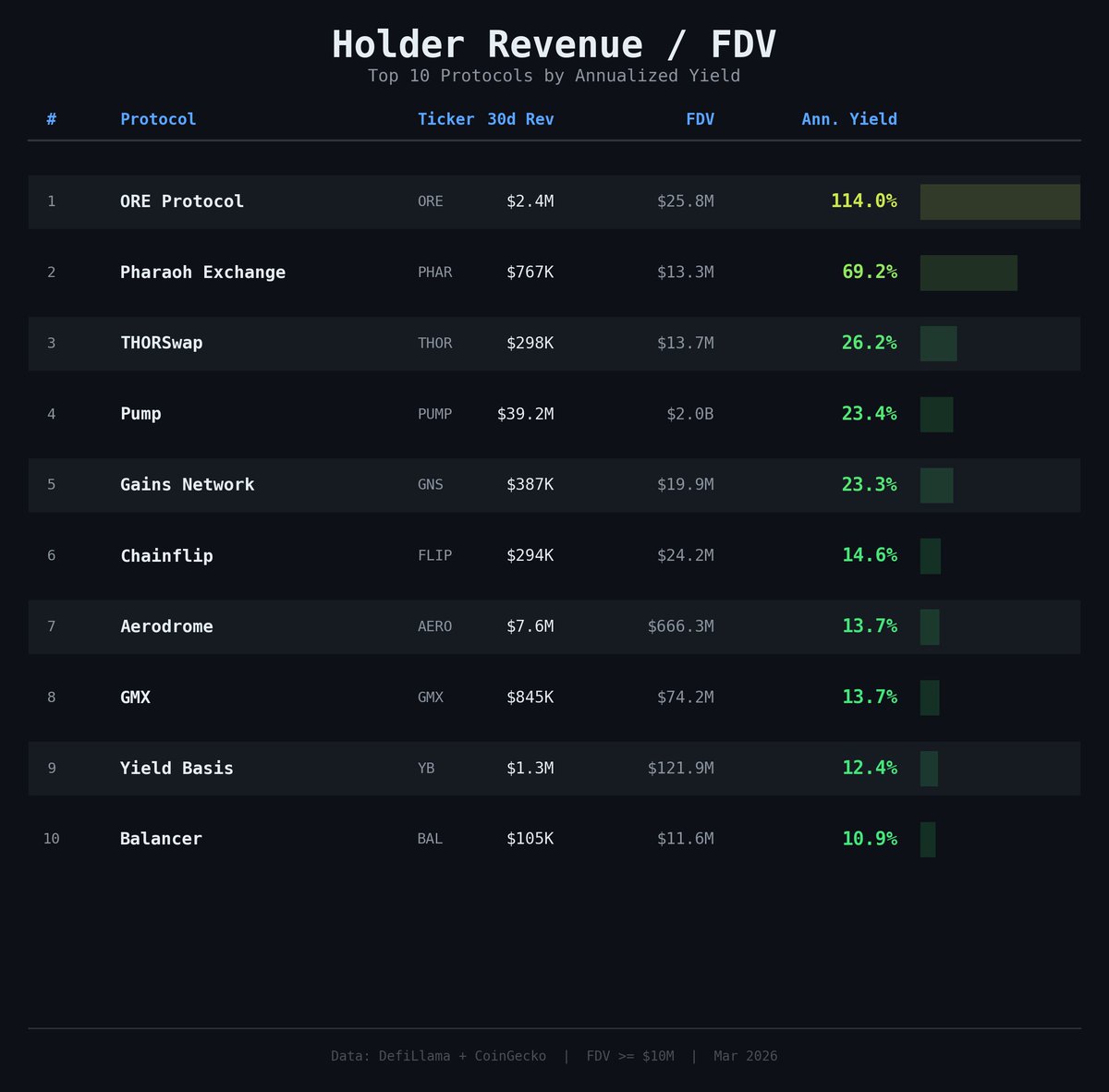Click the Ann. Yield column header
Image resolution: width=1109 pixels, height=1092 pixels.
849,119
